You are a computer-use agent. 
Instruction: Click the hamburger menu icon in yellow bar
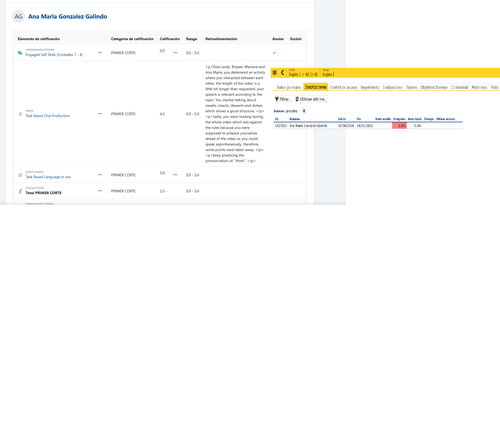(275, 72)
